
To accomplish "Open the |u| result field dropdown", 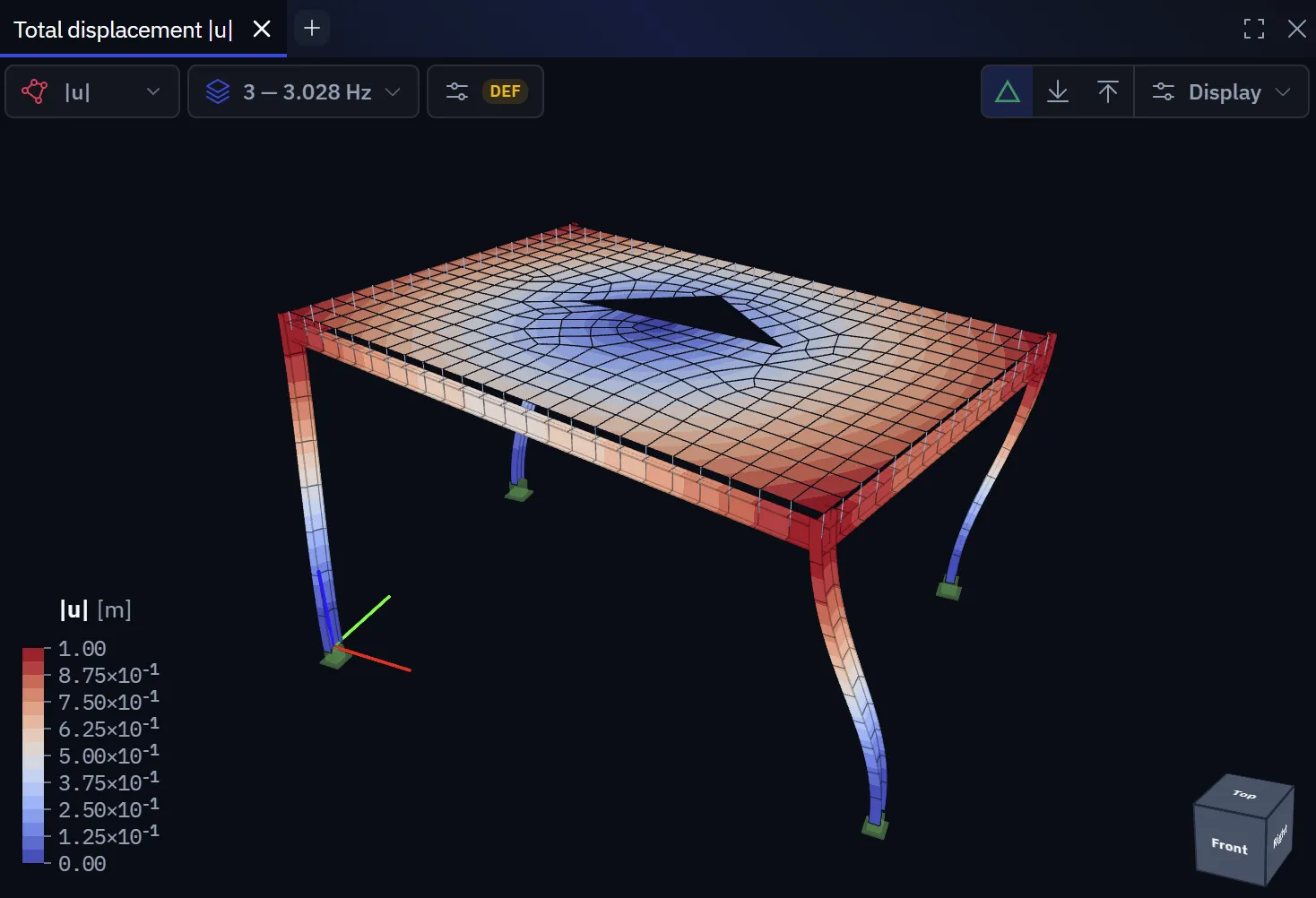I will coord(92,91).
